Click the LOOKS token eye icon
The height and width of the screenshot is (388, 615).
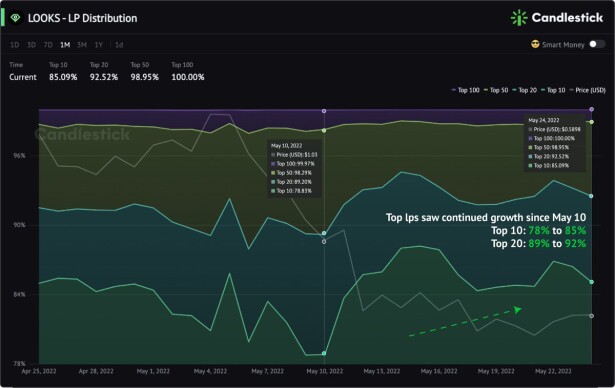point(15,18)
